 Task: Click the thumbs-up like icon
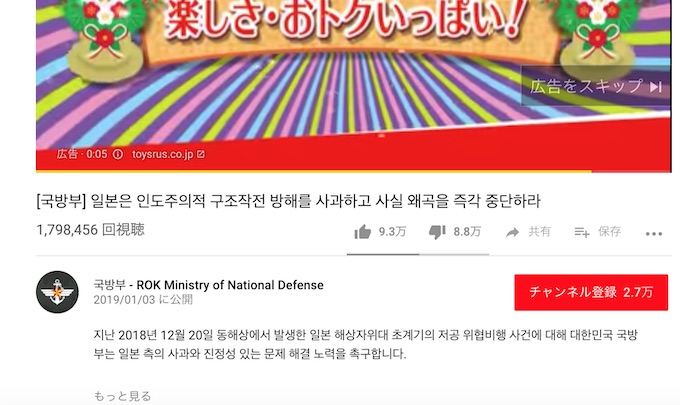coord(363,232)
